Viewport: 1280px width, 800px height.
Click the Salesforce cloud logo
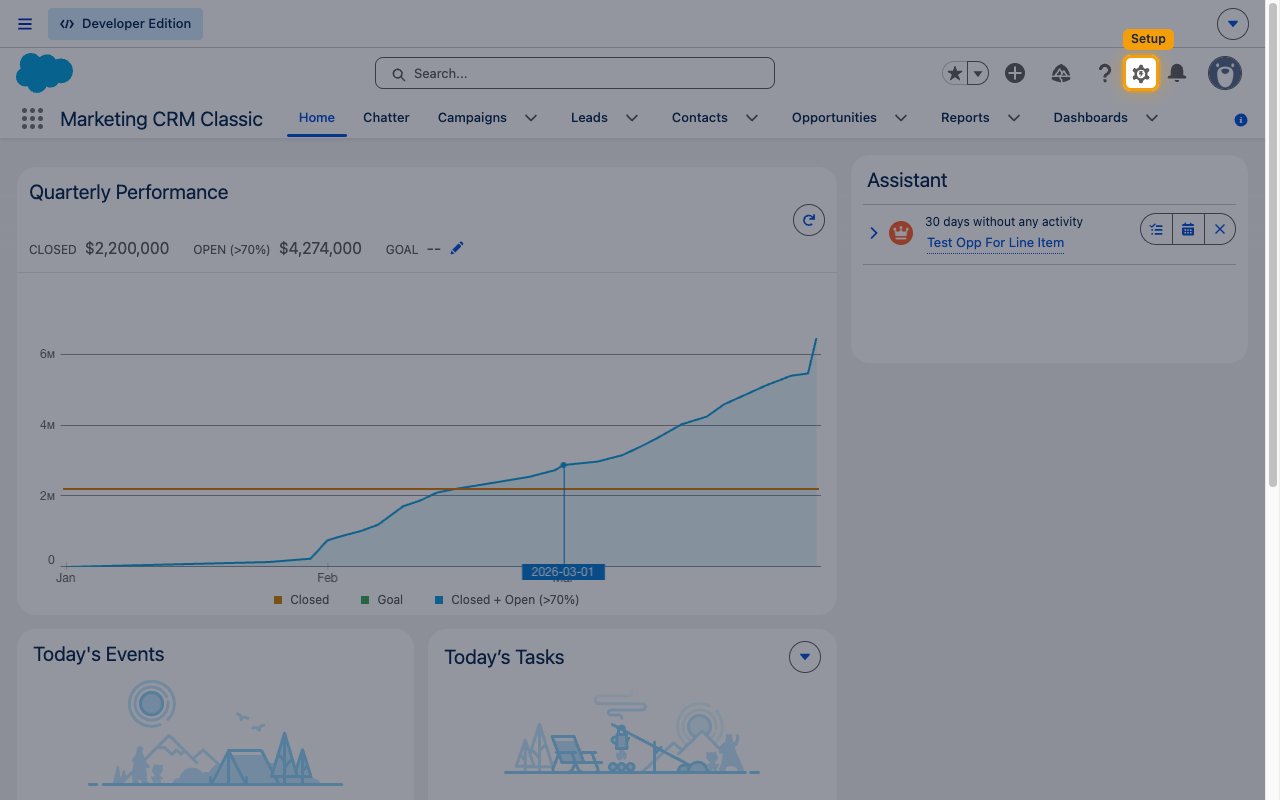pos(45,73)
